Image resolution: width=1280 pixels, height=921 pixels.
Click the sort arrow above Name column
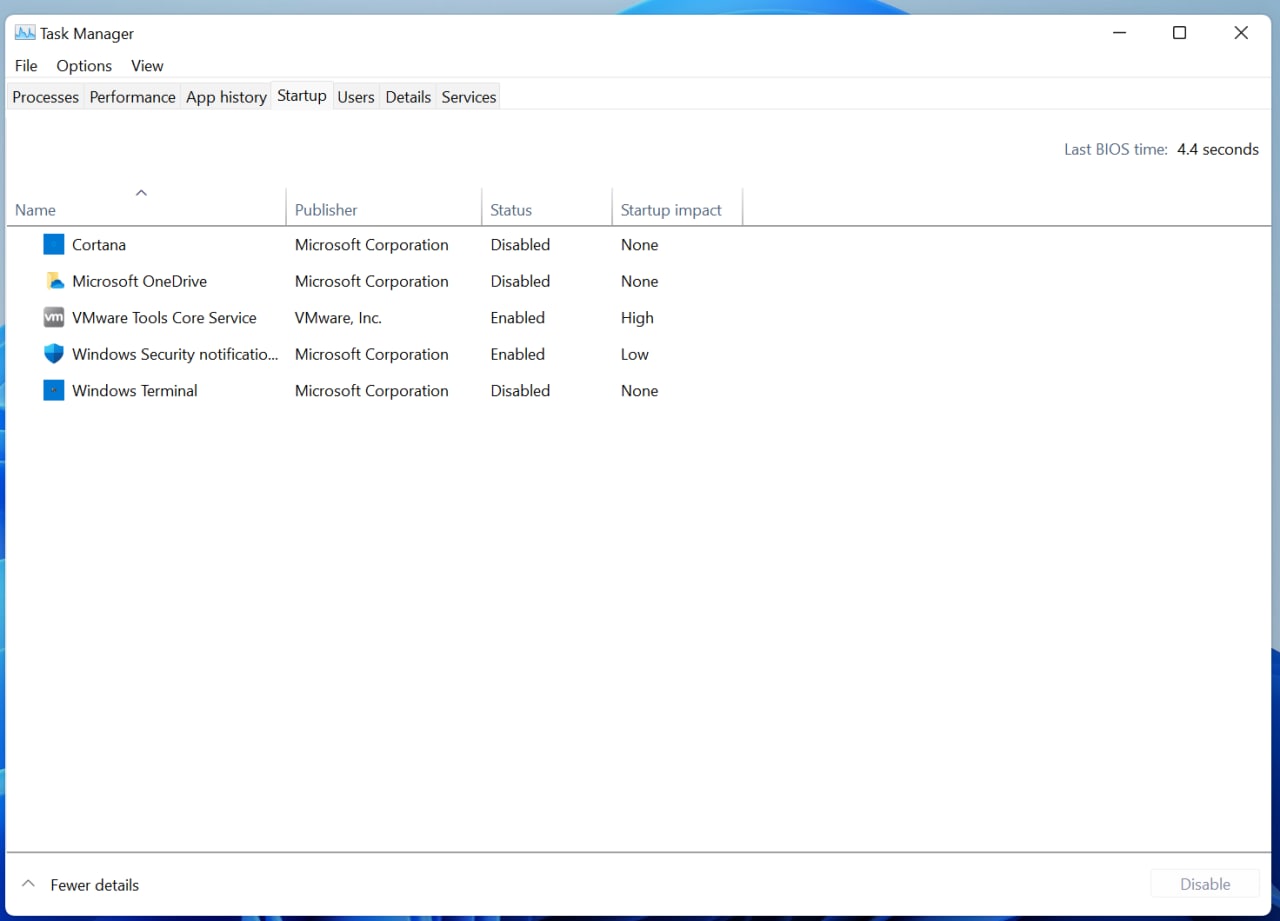[x=141, y=193]
